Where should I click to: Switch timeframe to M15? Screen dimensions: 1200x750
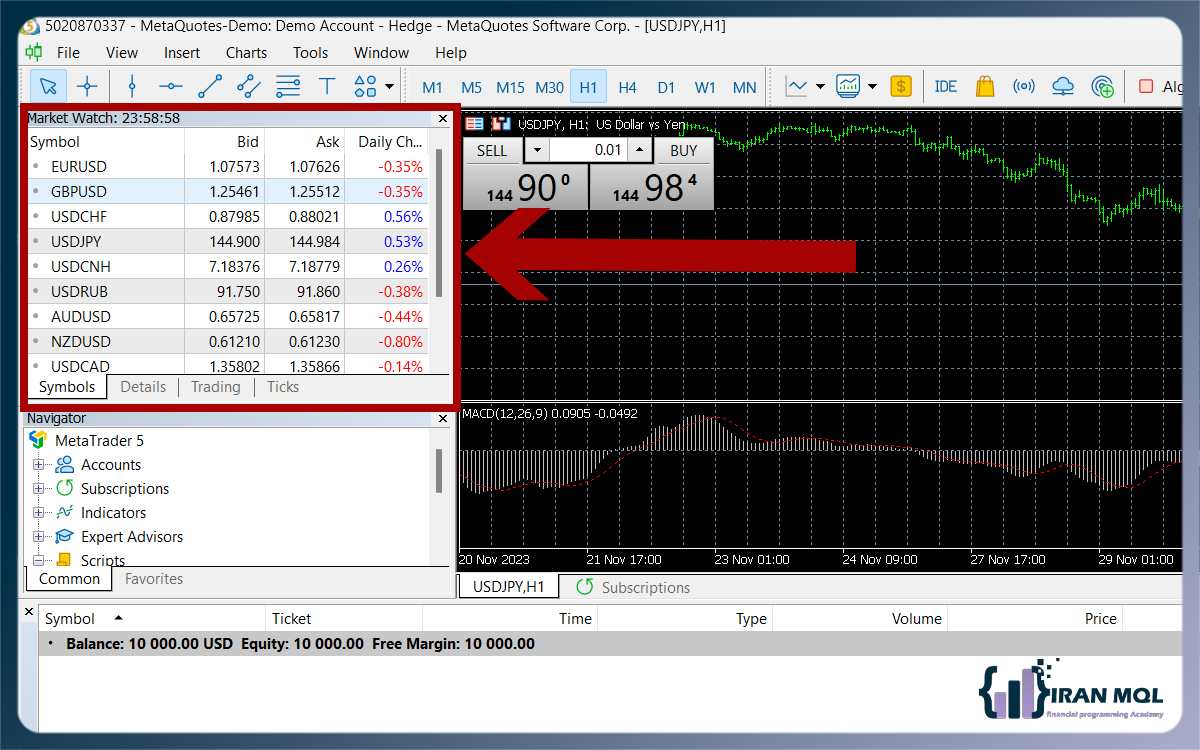[x=510, y=87]
